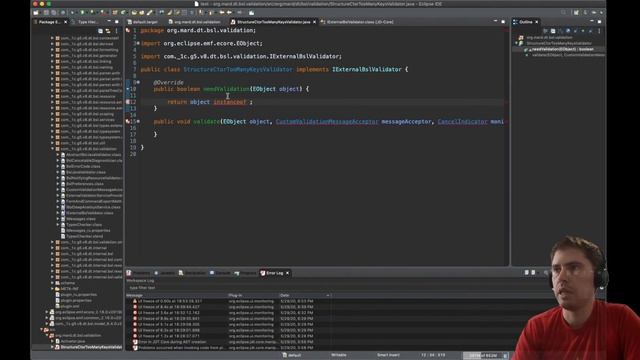Expand BslErrorCode.class in Package Explorer
The width and height of the screenshot is (640, 360).
coord(58,167)
